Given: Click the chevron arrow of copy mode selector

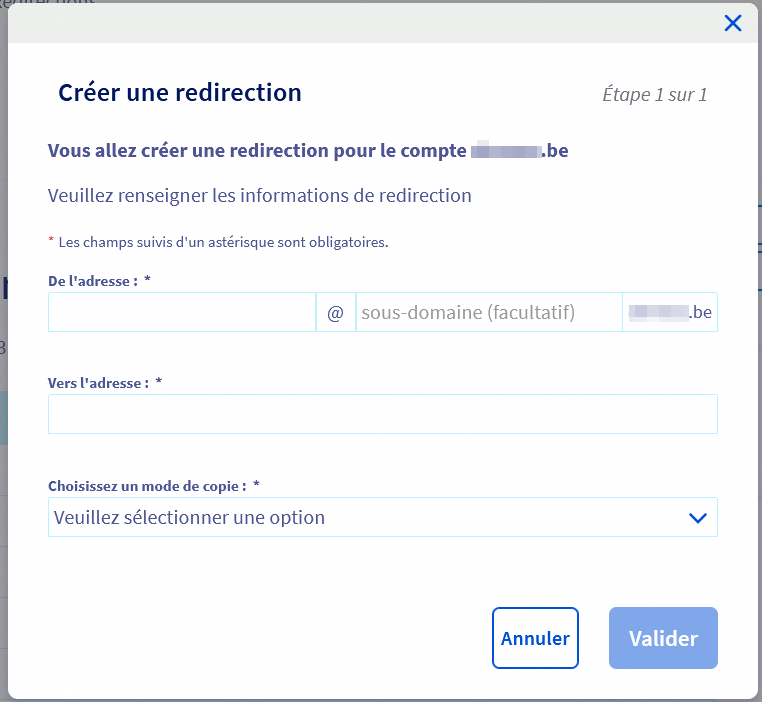Looking at the screenshot, I should pyautogui.click(x=698, y=518).
